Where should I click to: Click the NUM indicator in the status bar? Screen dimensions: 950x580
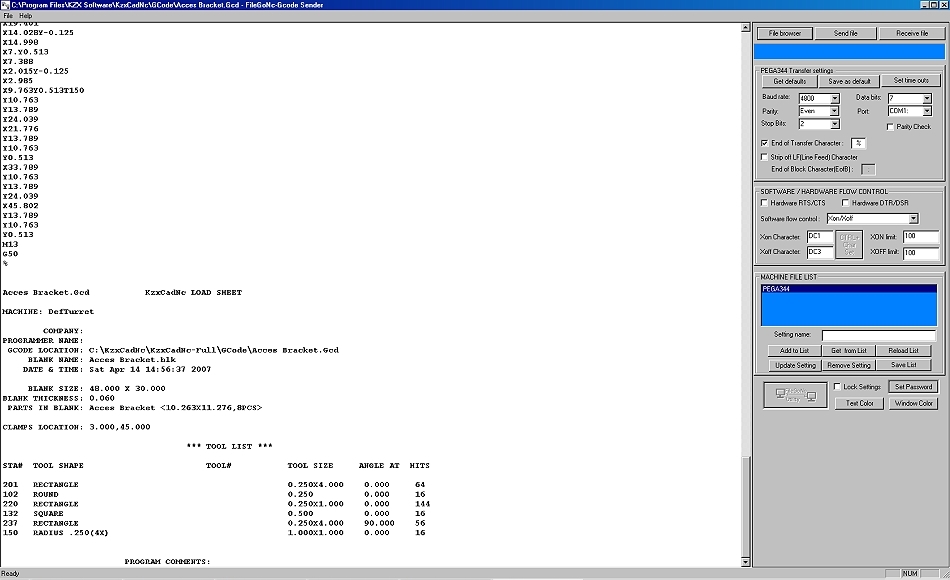click(x=909, y=573)
